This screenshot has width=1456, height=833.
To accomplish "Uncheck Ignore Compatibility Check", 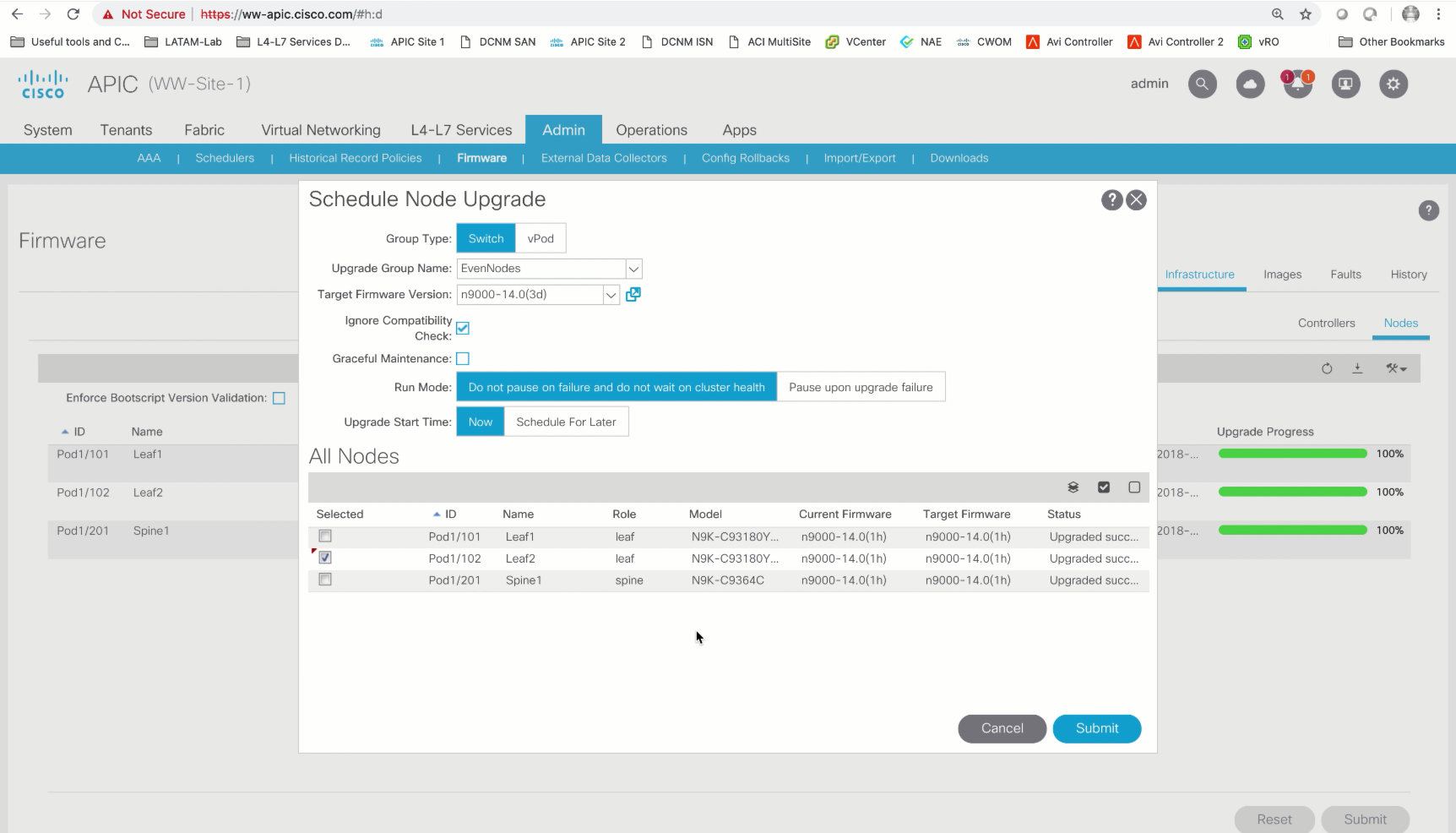I will coord(463,329).
